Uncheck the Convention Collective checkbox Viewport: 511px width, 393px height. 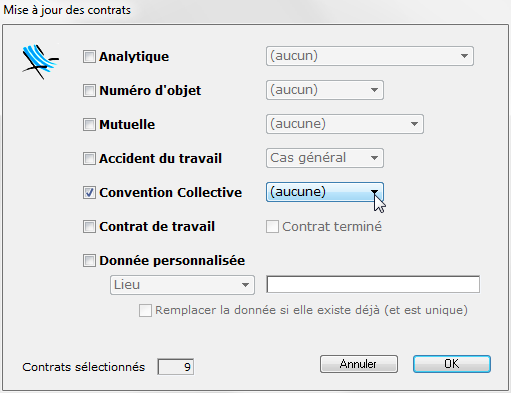(89, 192)
